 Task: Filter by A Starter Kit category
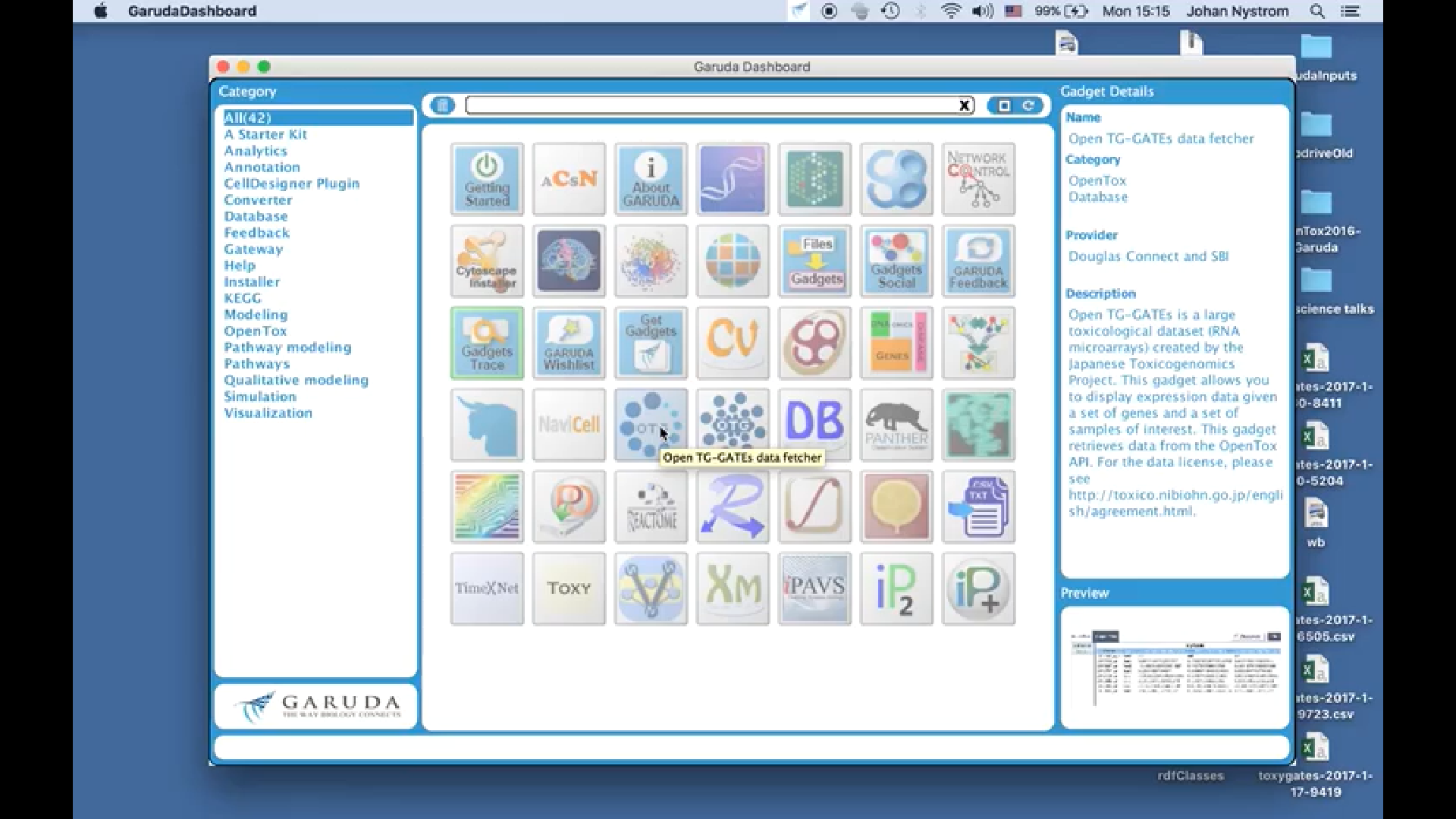point(265,134)
